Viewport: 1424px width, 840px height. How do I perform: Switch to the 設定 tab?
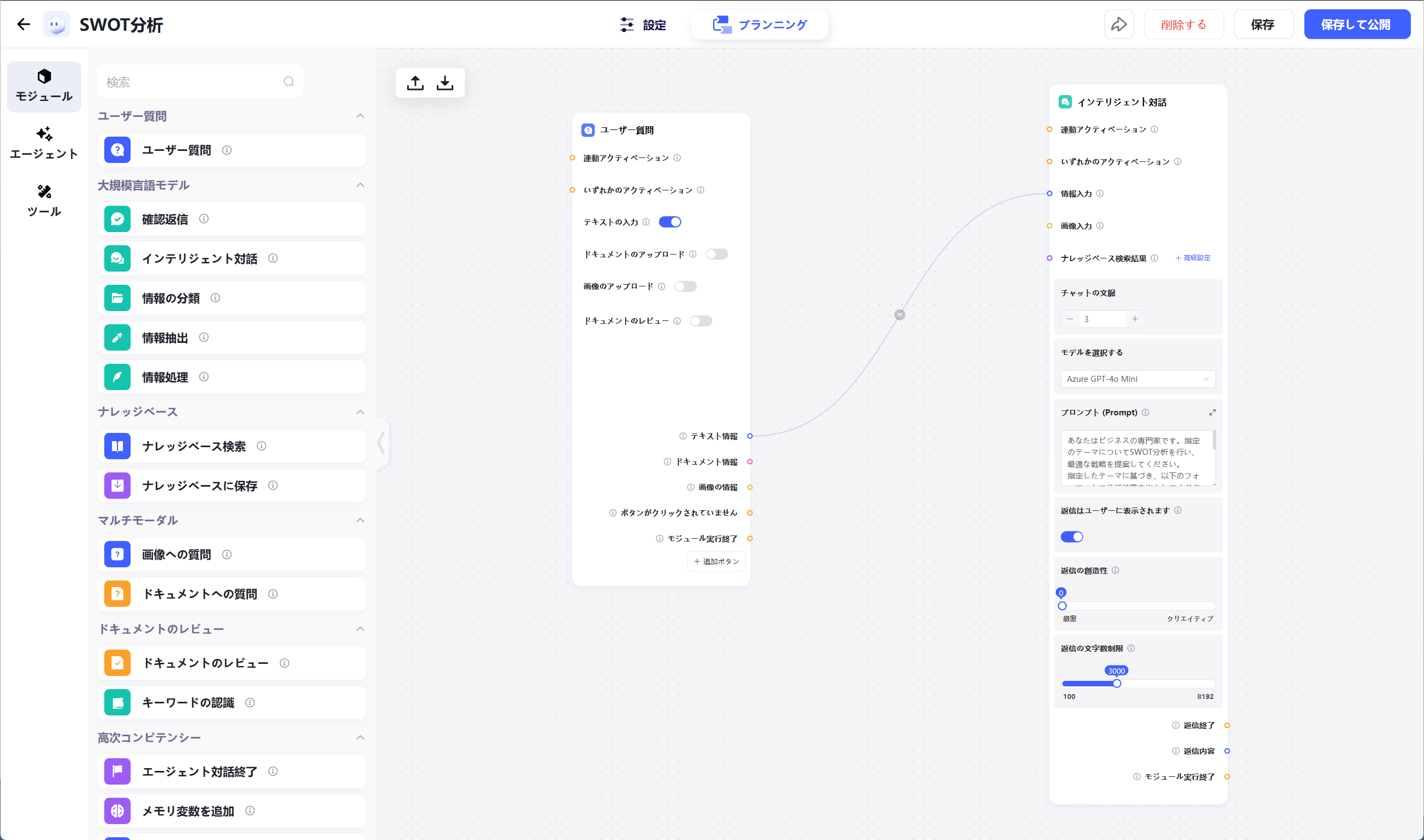pos(644,24)
